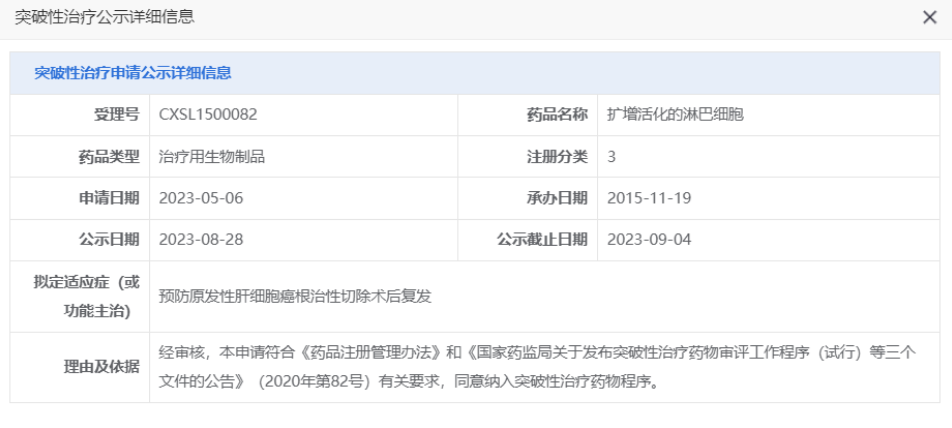The image size is (952, 428).
Task: Click the application date 2023-05-06
Action: [x=201, y=198]
